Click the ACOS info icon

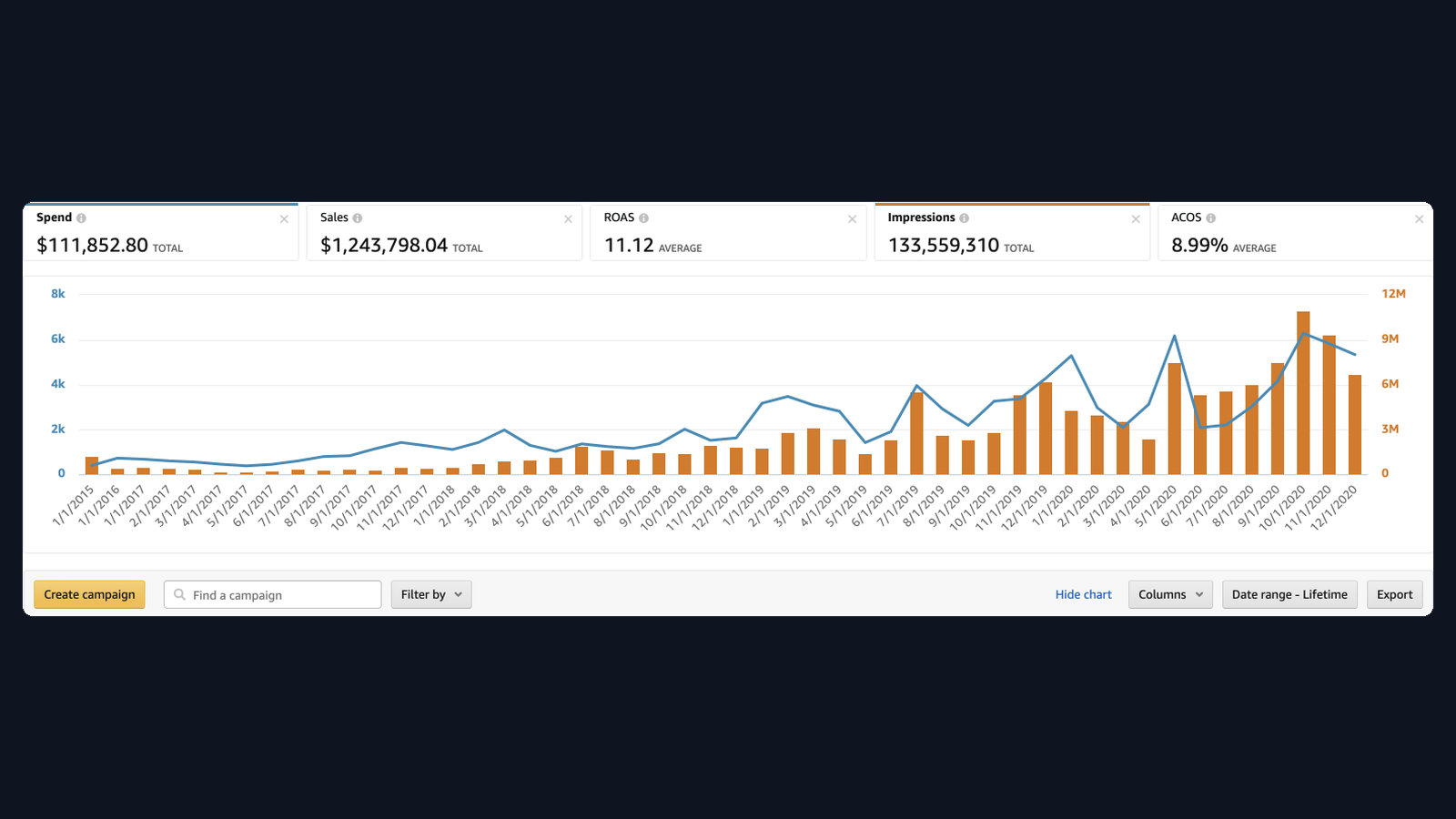tap(1210, 218)
